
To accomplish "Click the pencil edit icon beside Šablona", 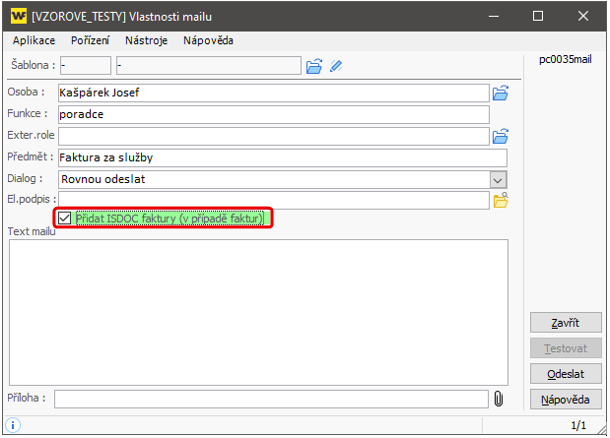I will pyautogui.click(x=336, y=66).
